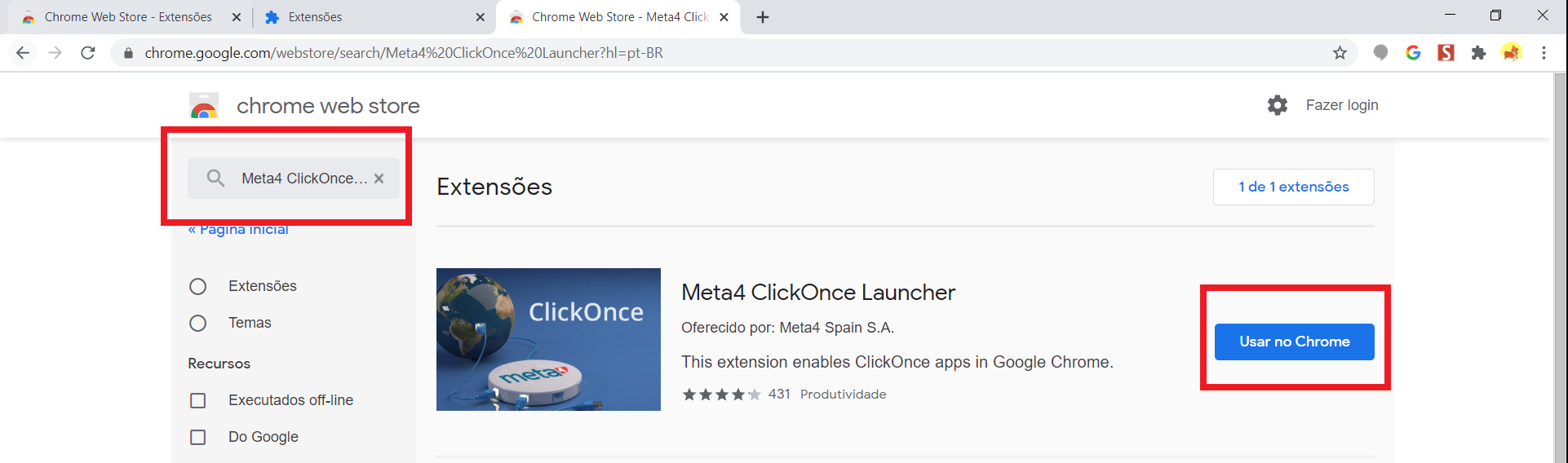Viewport: 1568px width, 463px height.
Task: Close the Extensões tab
Action: [480, 17]
